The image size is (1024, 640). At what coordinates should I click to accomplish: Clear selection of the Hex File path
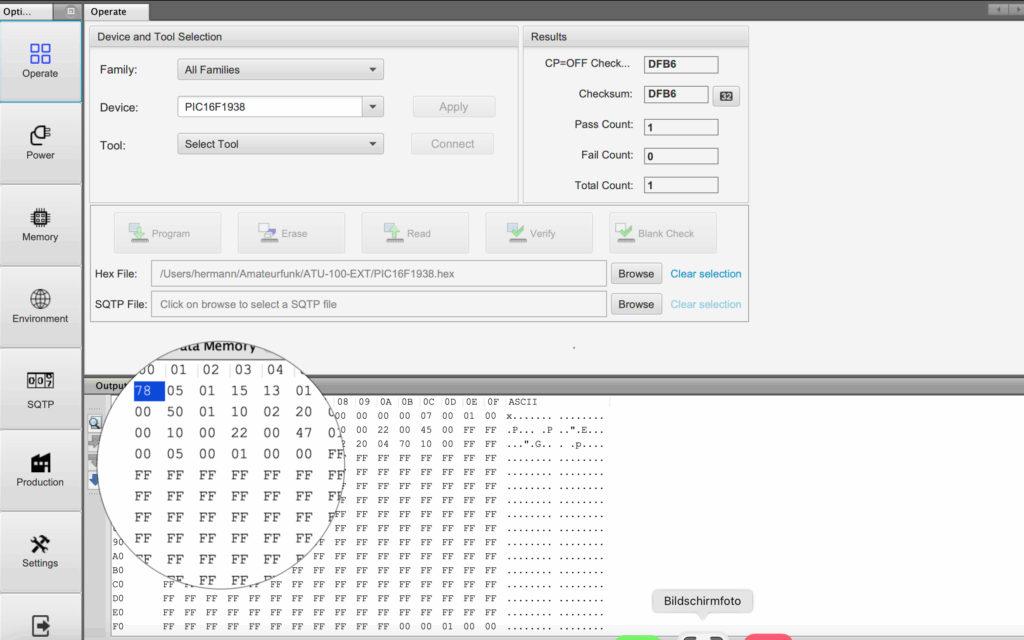pyautogui.click(x=705, y=274)
